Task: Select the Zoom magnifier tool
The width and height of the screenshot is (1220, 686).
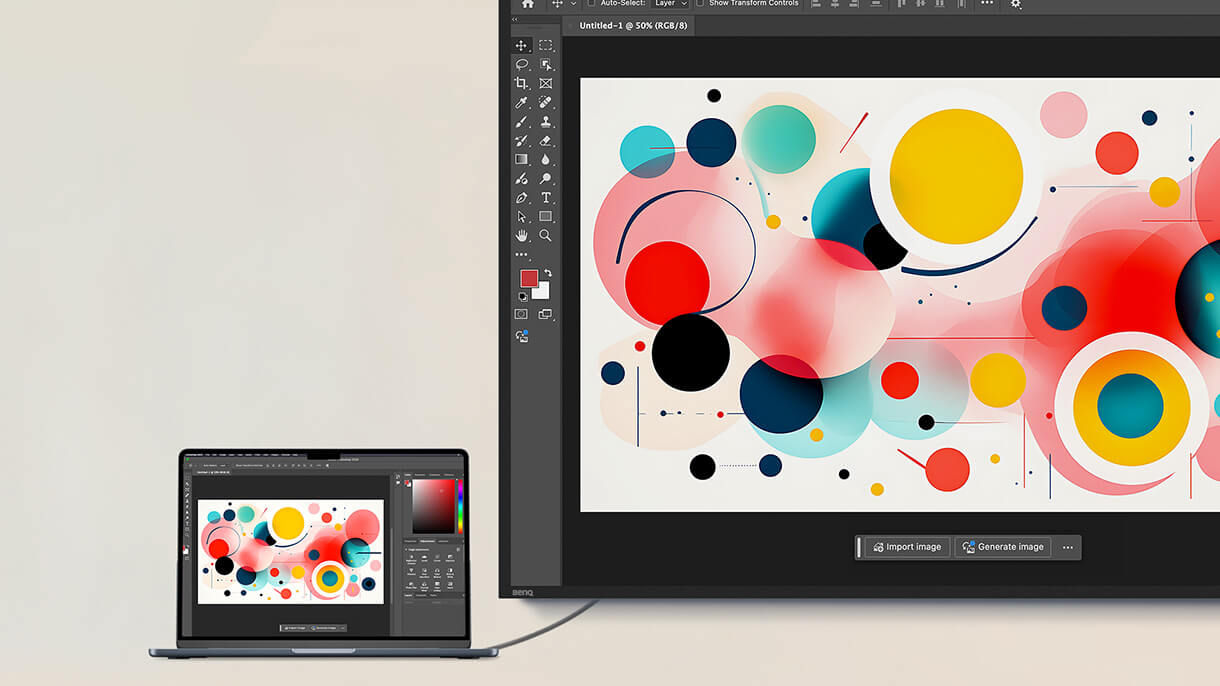Action: click(x=545, y=235)
